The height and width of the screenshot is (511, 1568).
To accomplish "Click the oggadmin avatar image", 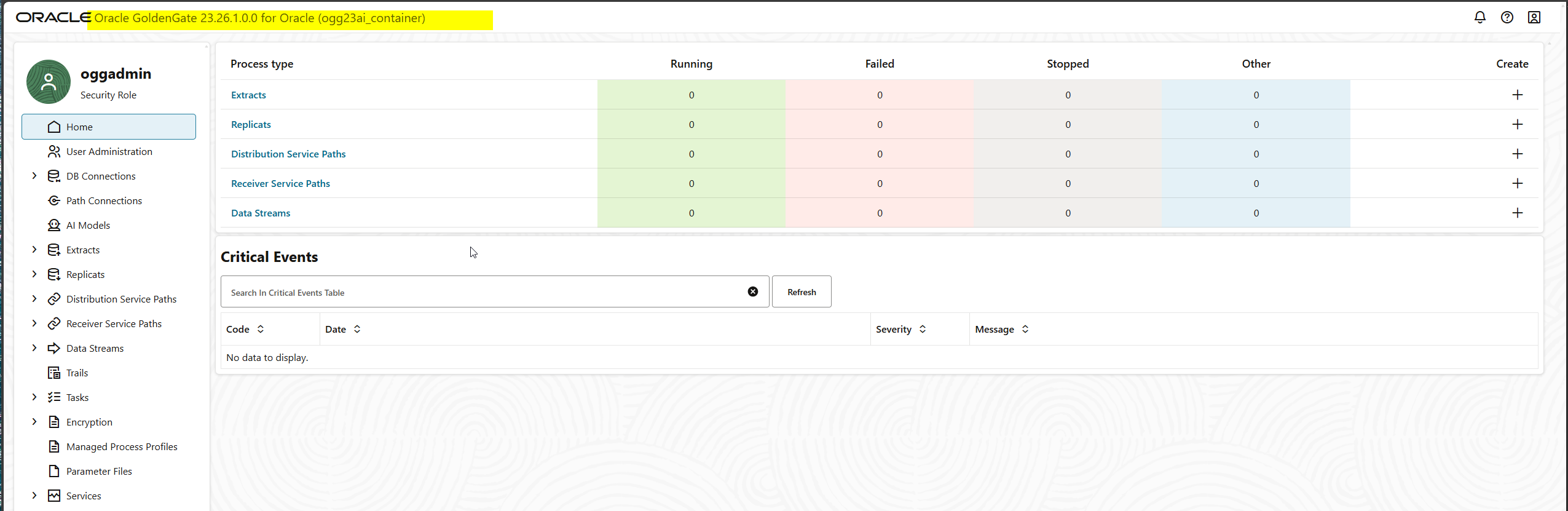I will click(x=49, y=82).
